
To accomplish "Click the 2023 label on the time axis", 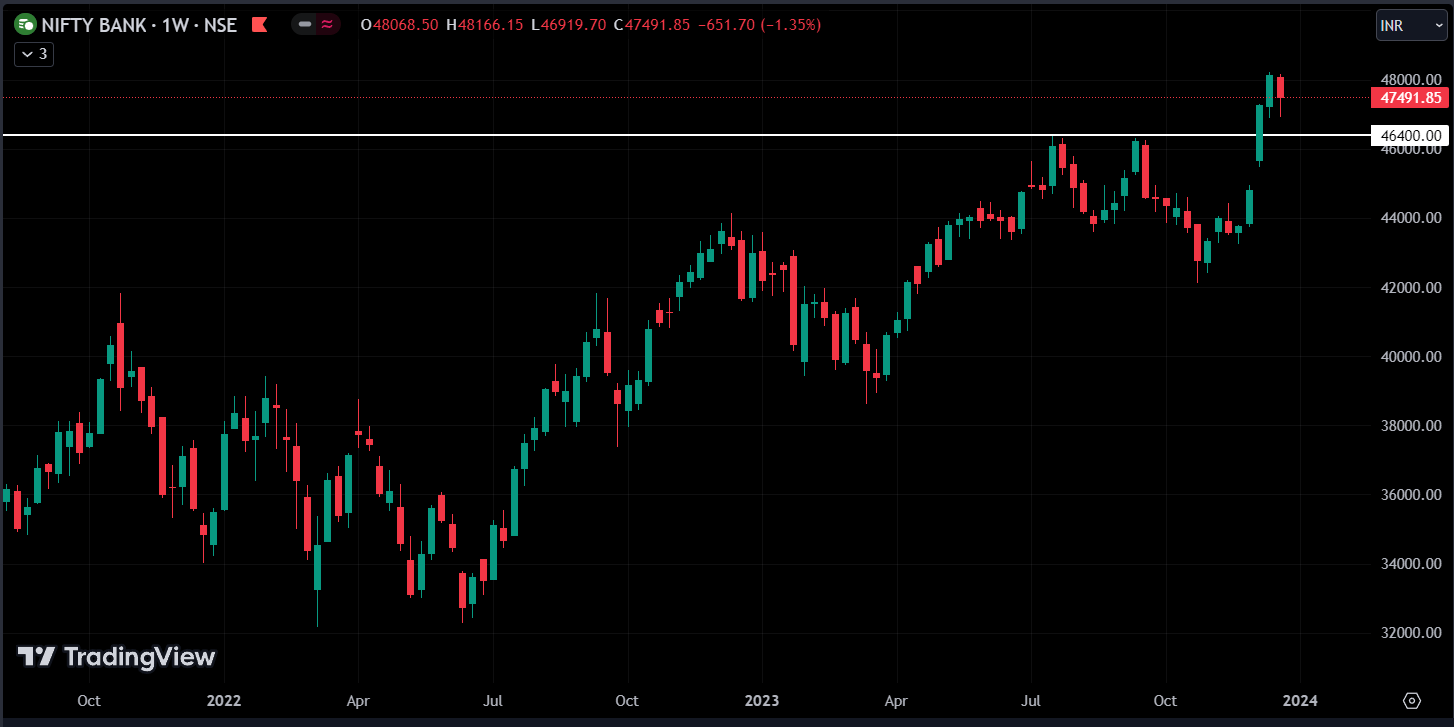I will pyautogui.click(x=762, y=700).
